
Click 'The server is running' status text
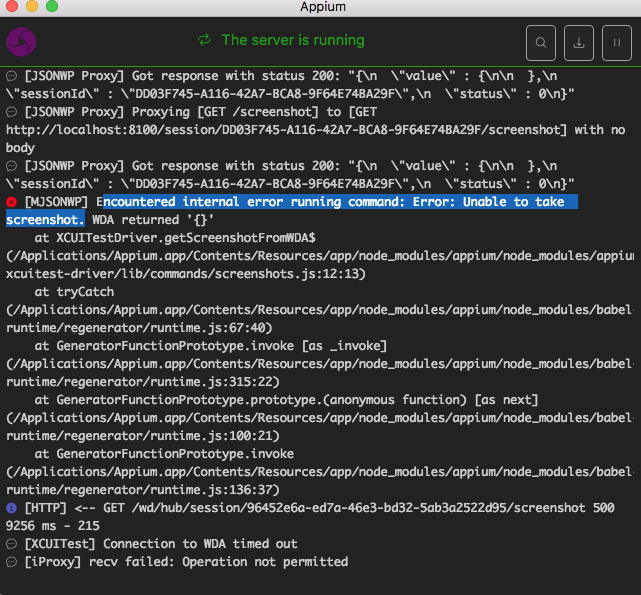pos(293,40)
